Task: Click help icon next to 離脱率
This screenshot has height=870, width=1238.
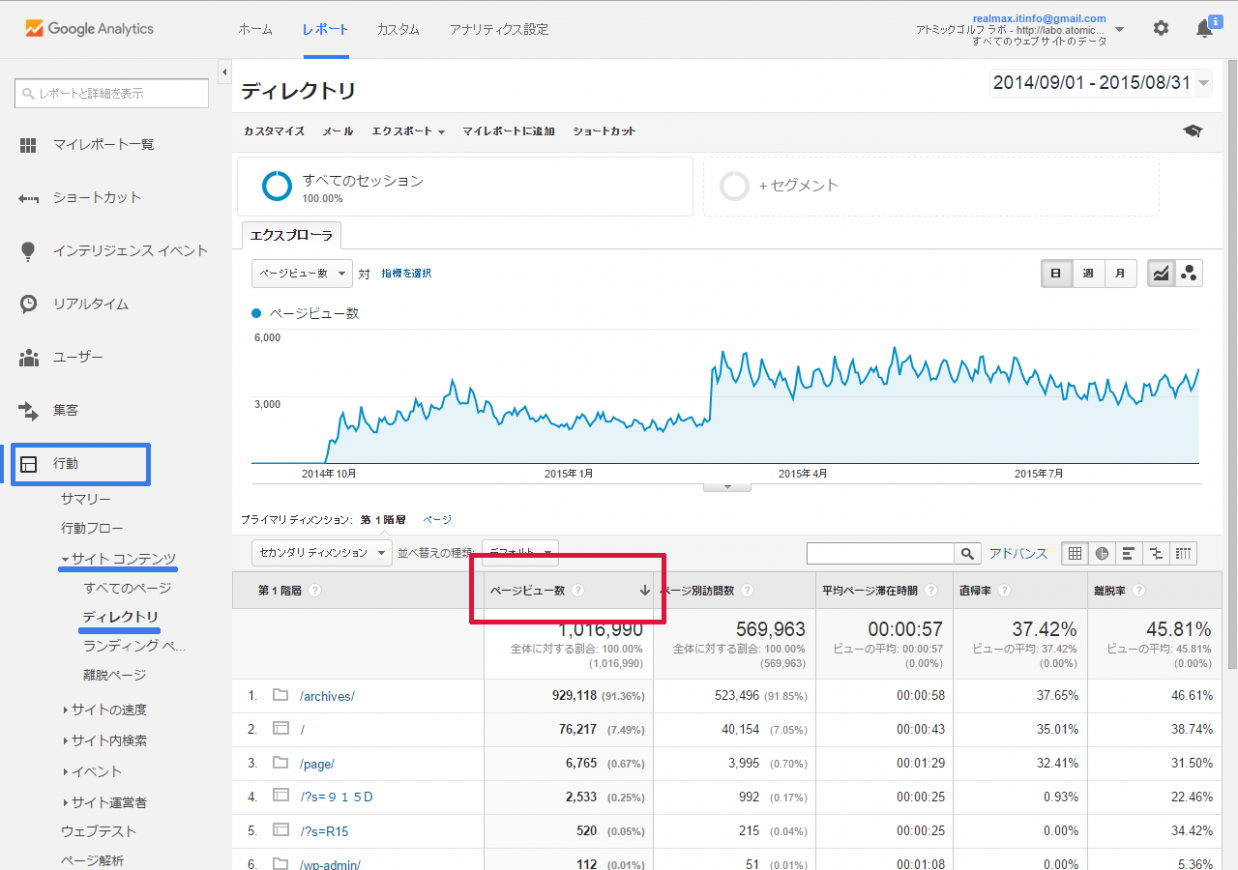Action: click(x=1138, y=591)
